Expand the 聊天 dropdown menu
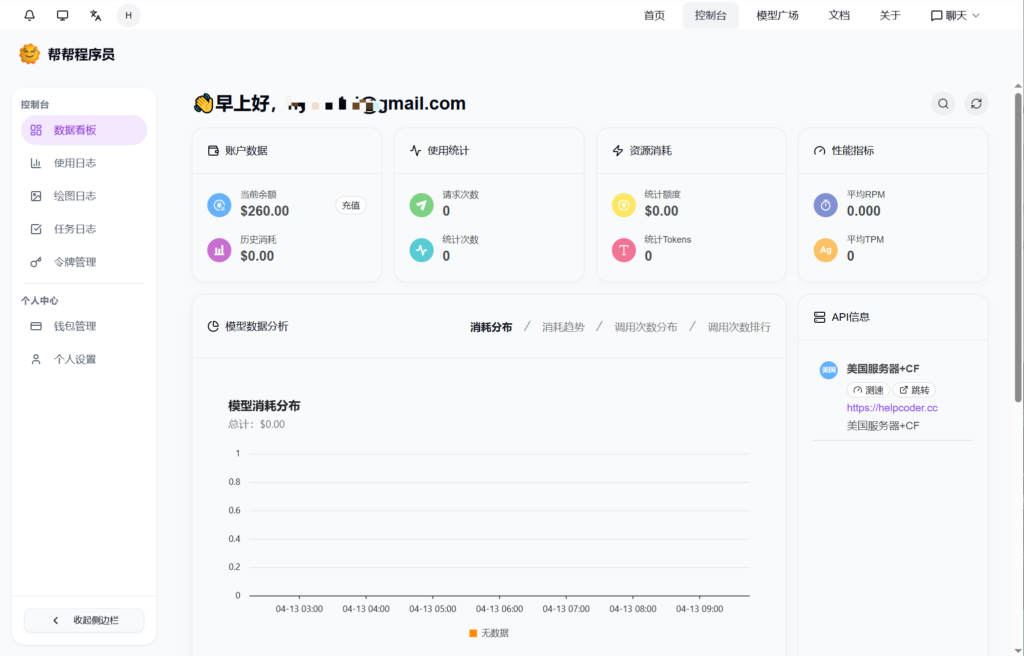 click(955, 15)
